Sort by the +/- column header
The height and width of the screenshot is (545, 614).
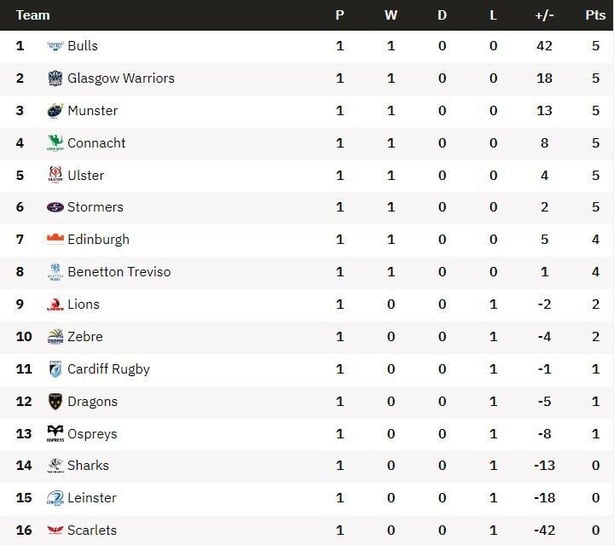click(544, 15)
